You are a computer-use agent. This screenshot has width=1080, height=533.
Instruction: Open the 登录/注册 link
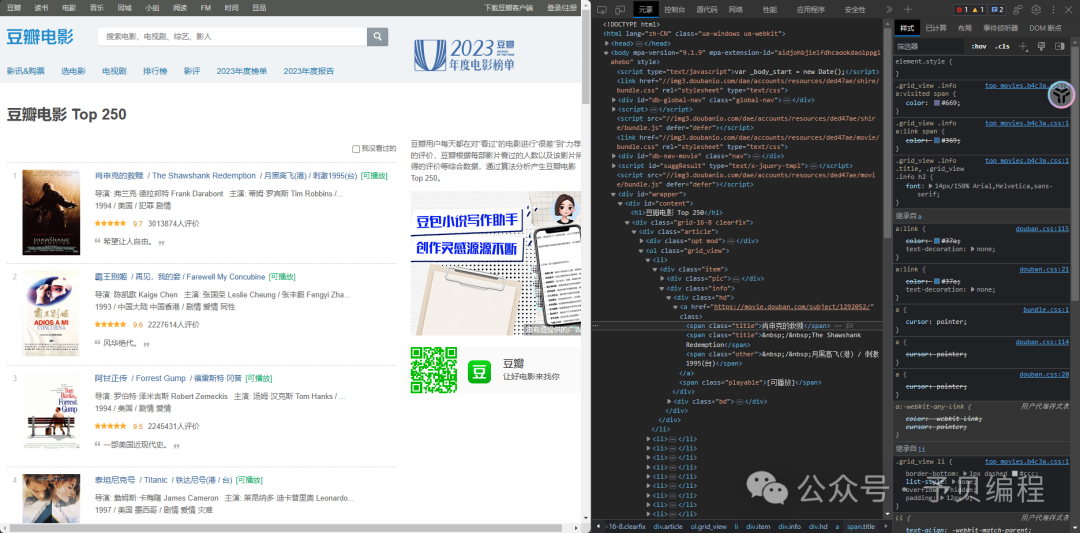[x=562, y=8]
